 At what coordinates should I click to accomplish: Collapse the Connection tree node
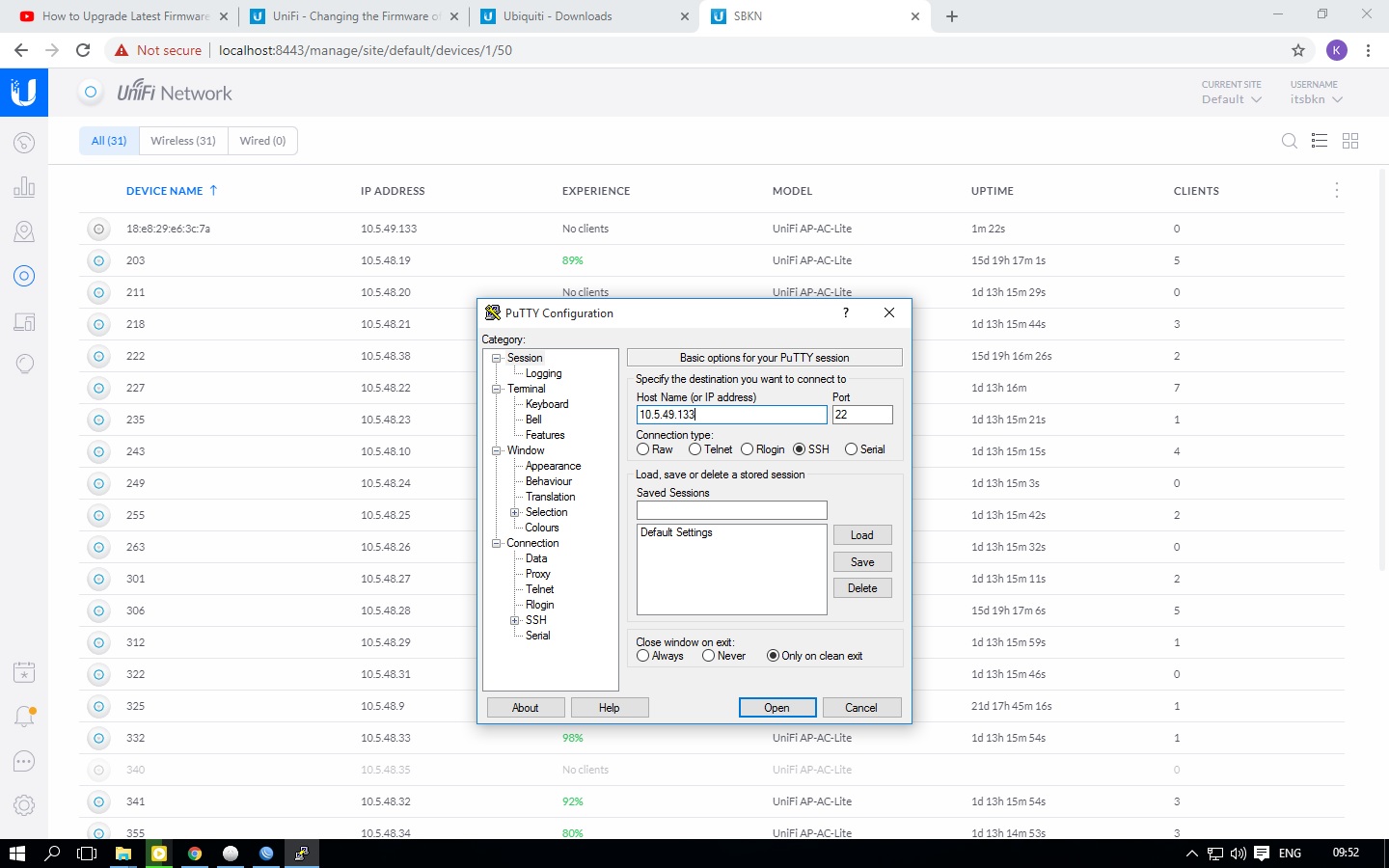click(x=497, y=543)
